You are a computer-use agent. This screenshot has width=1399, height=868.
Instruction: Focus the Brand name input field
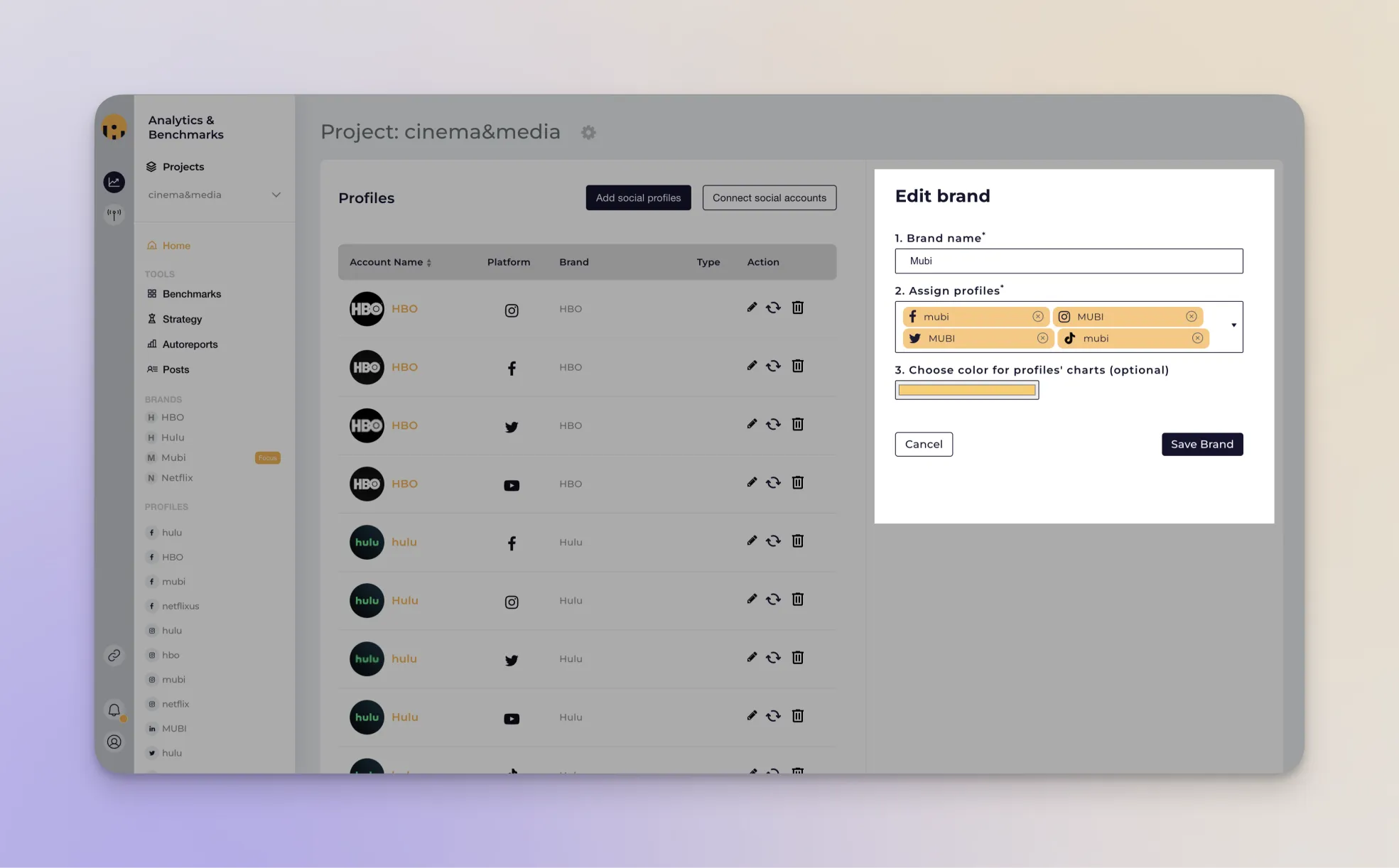(x=1069, y=261)
